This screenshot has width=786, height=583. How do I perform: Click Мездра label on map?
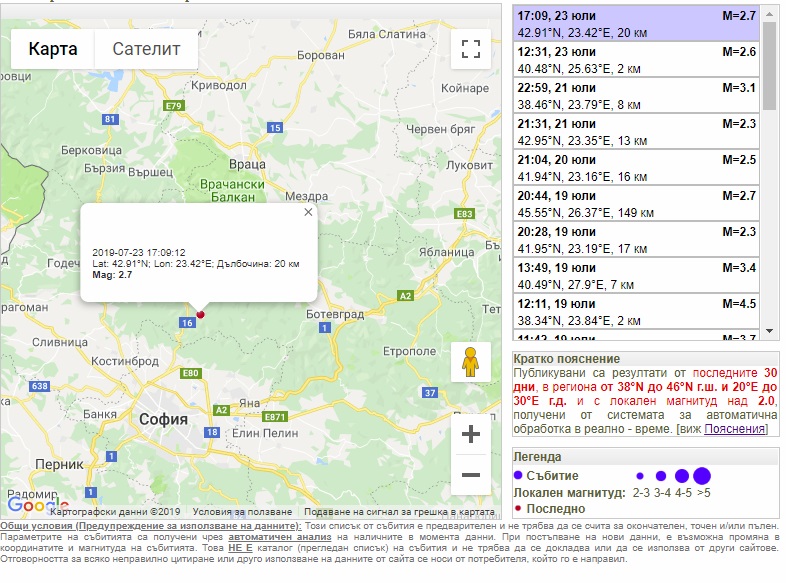(306, 197)
